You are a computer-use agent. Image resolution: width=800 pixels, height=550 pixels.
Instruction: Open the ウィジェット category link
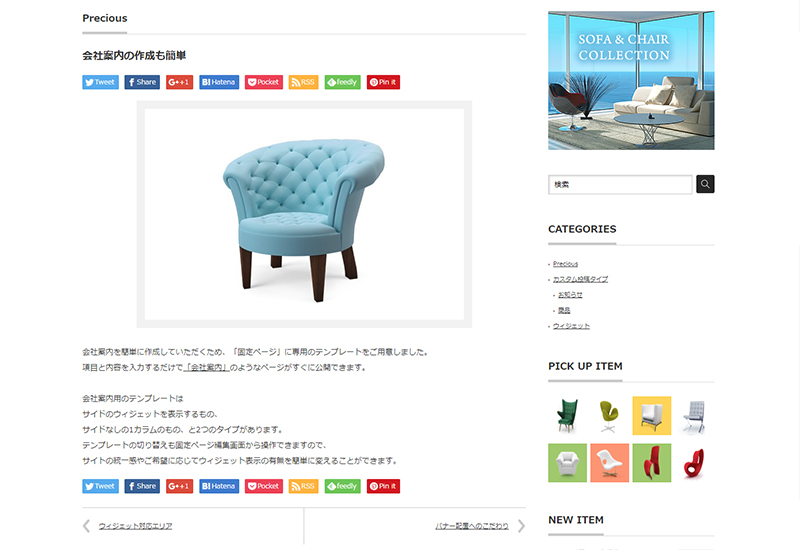571,326
